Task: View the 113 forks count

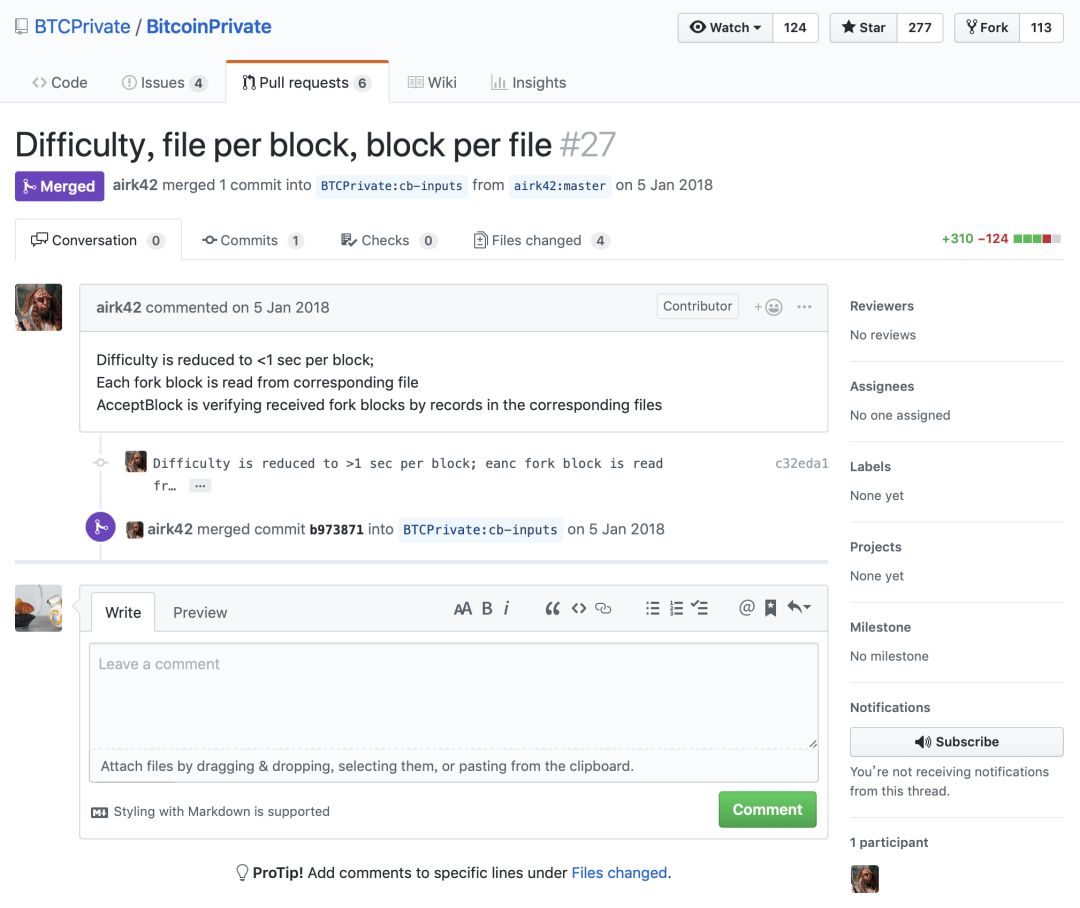Action: 1041,28
